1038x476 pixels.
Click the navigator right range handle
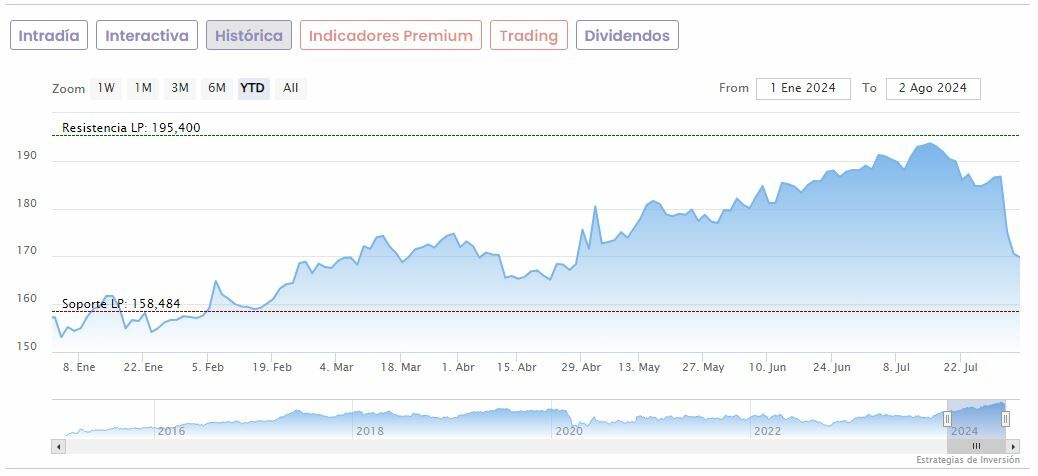point(1005,419)
